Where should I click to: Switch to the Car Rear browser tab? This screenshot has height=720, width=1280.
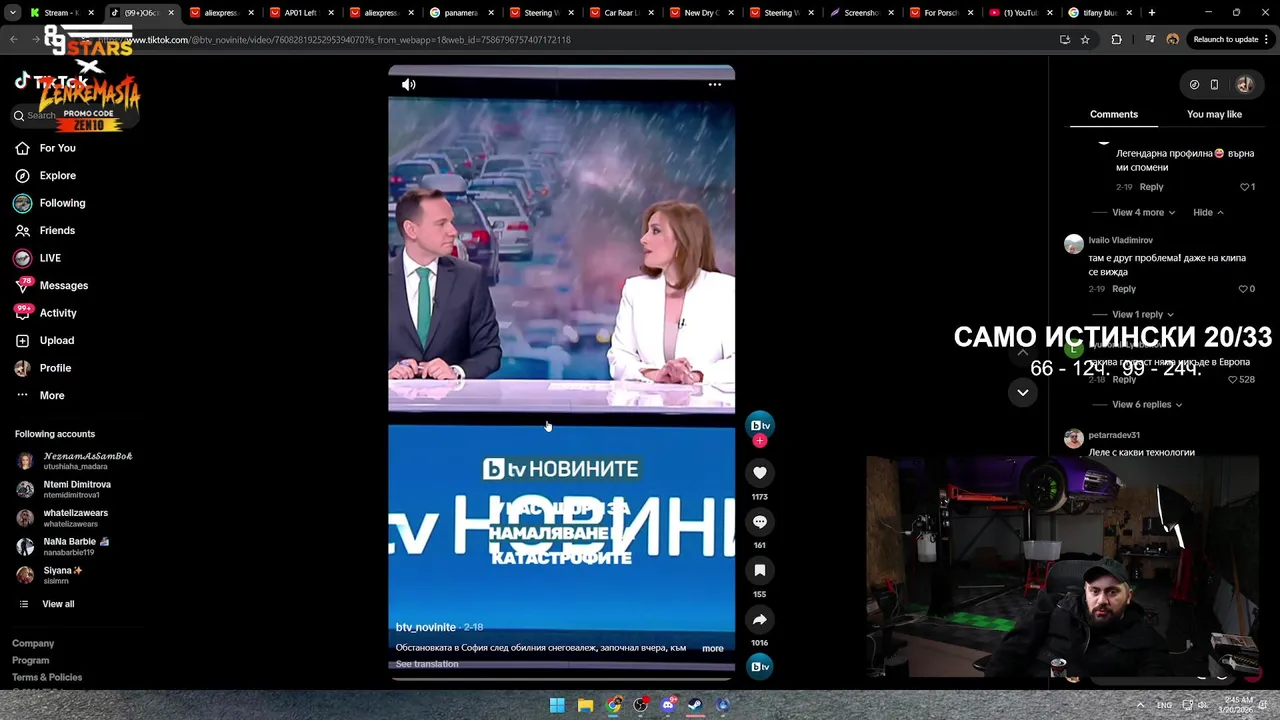pyautogui.click(x=620, y=13)
